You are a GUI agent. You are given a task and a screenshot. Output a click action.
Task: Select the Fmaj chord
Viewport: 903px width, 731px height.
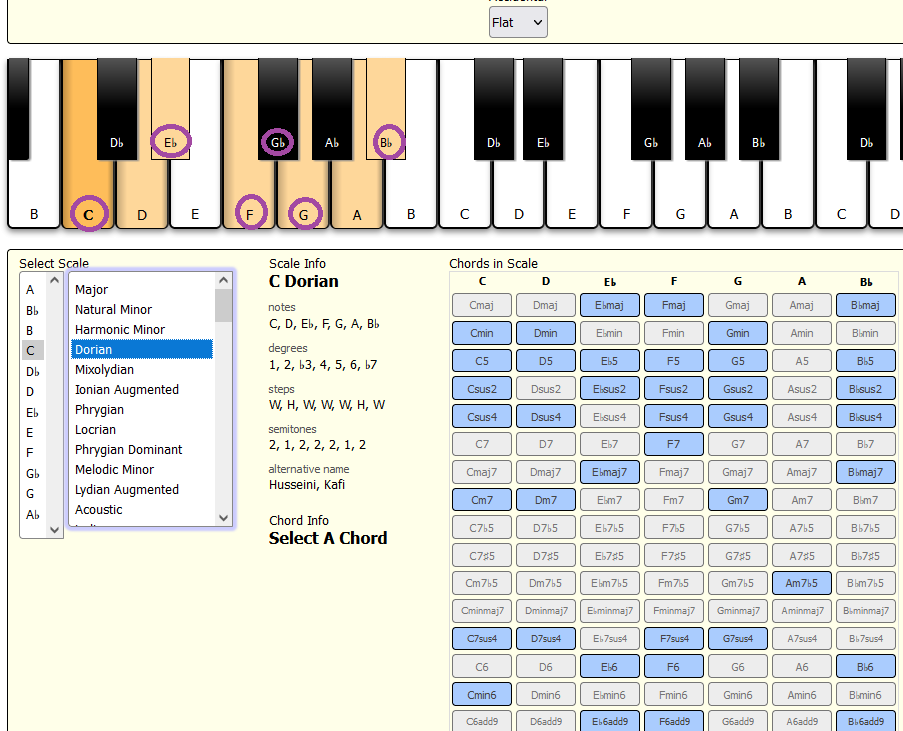click(673, 305)
